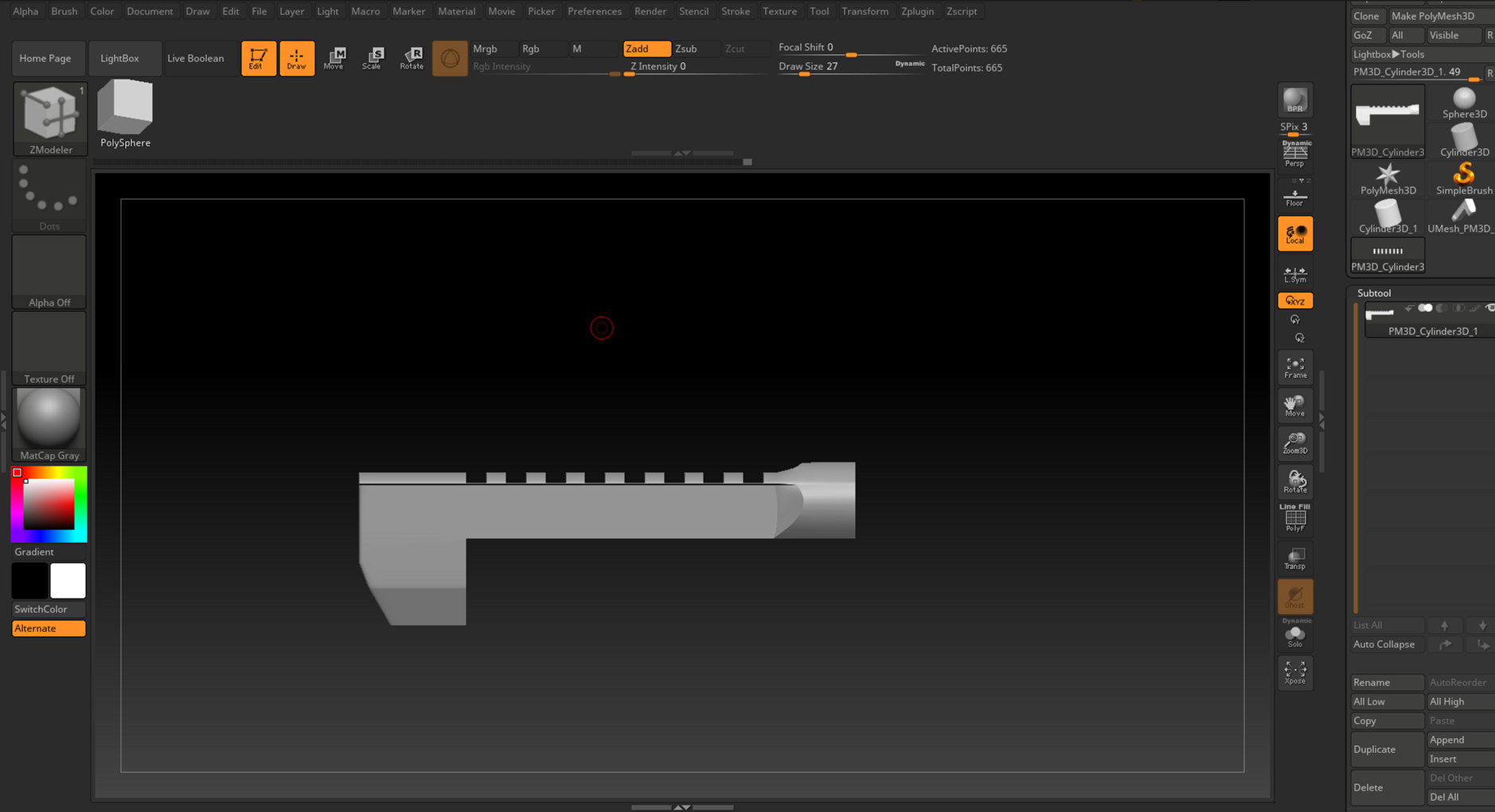Viewport: 1495px width, 812px height.
Task: Click the Zoom3D navigation icon
Action: (x=1294, y=443)
